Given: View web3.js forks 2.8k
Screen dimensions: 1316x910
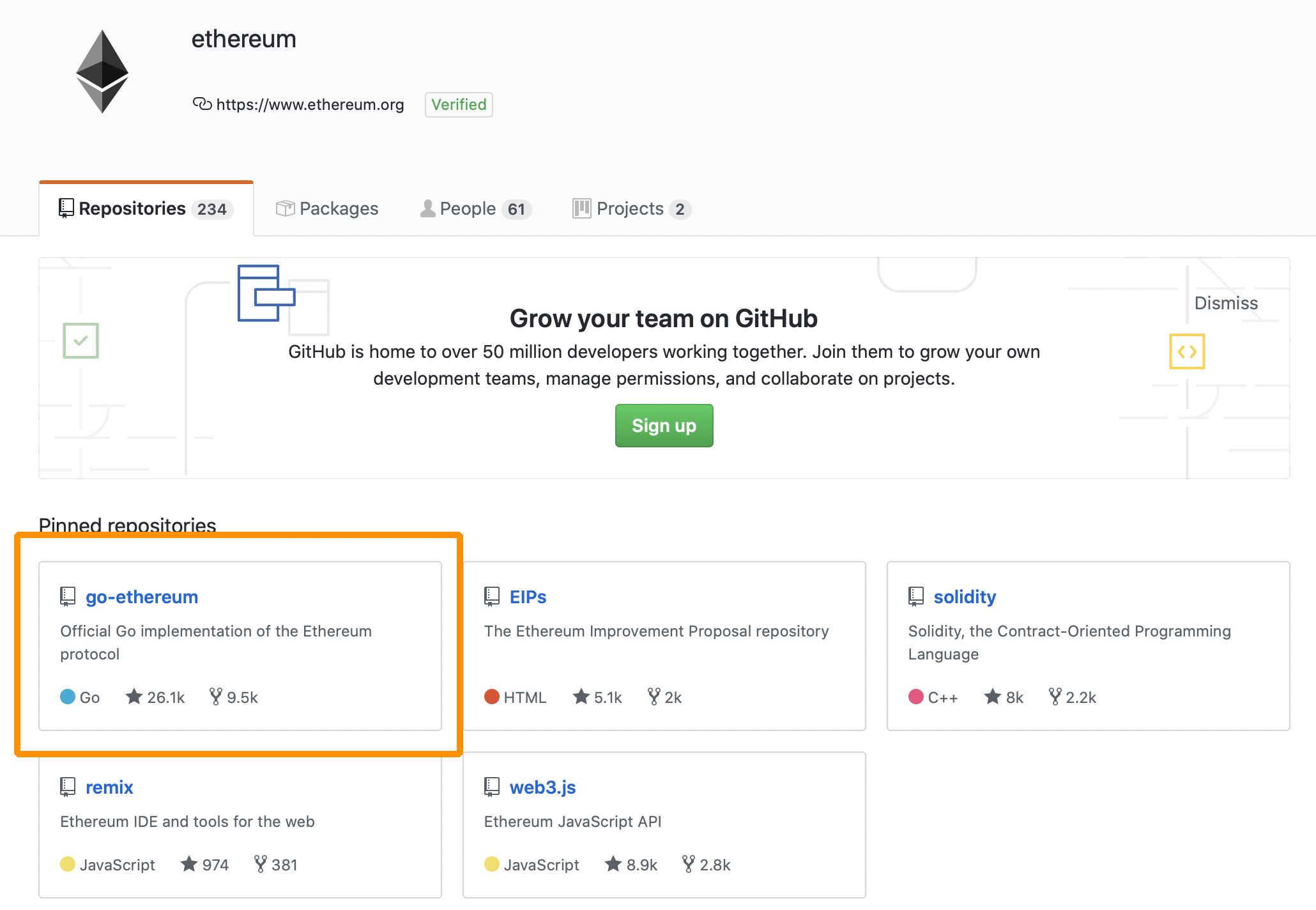Looking at the screenshot, I should [707, 864].
